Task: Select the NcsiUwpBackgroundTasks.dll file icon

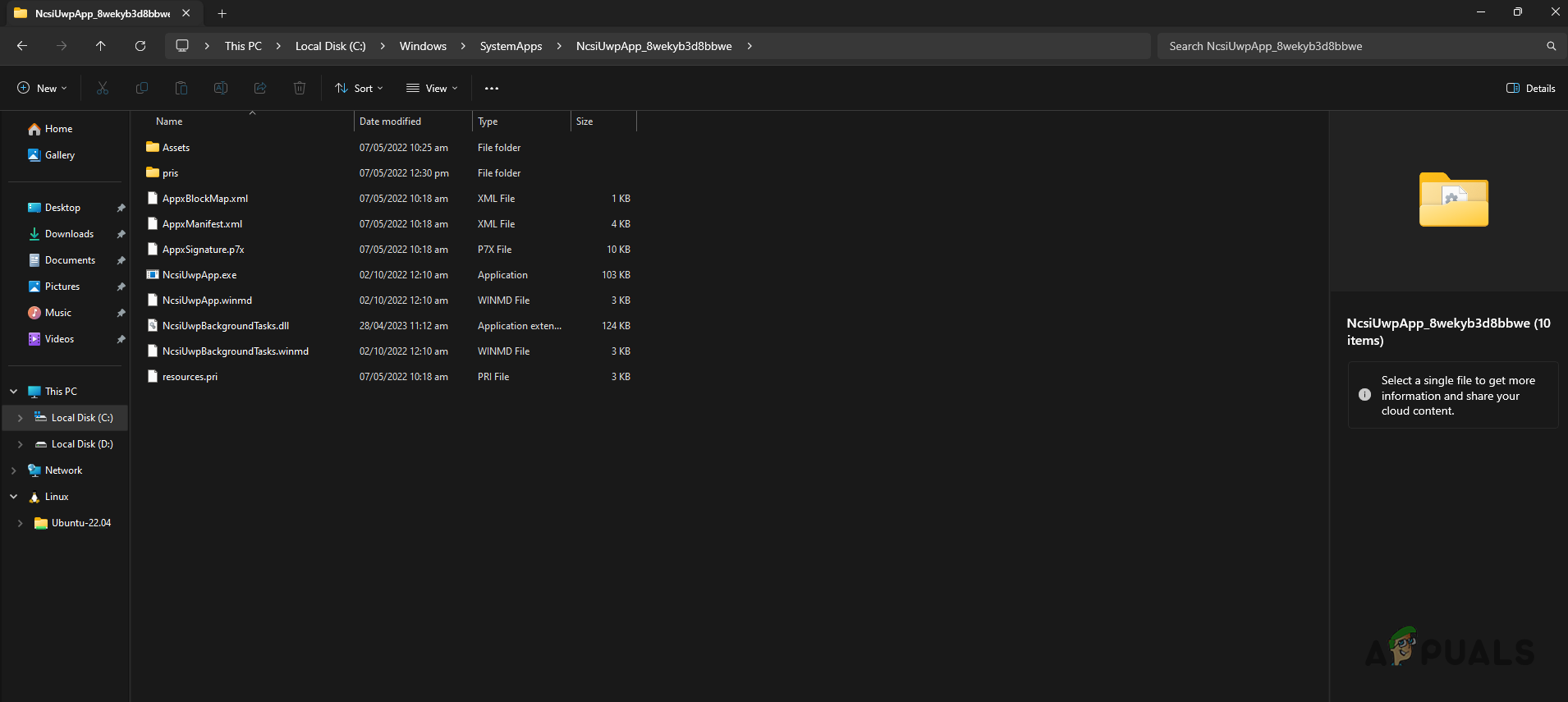Action: point(153,325)
